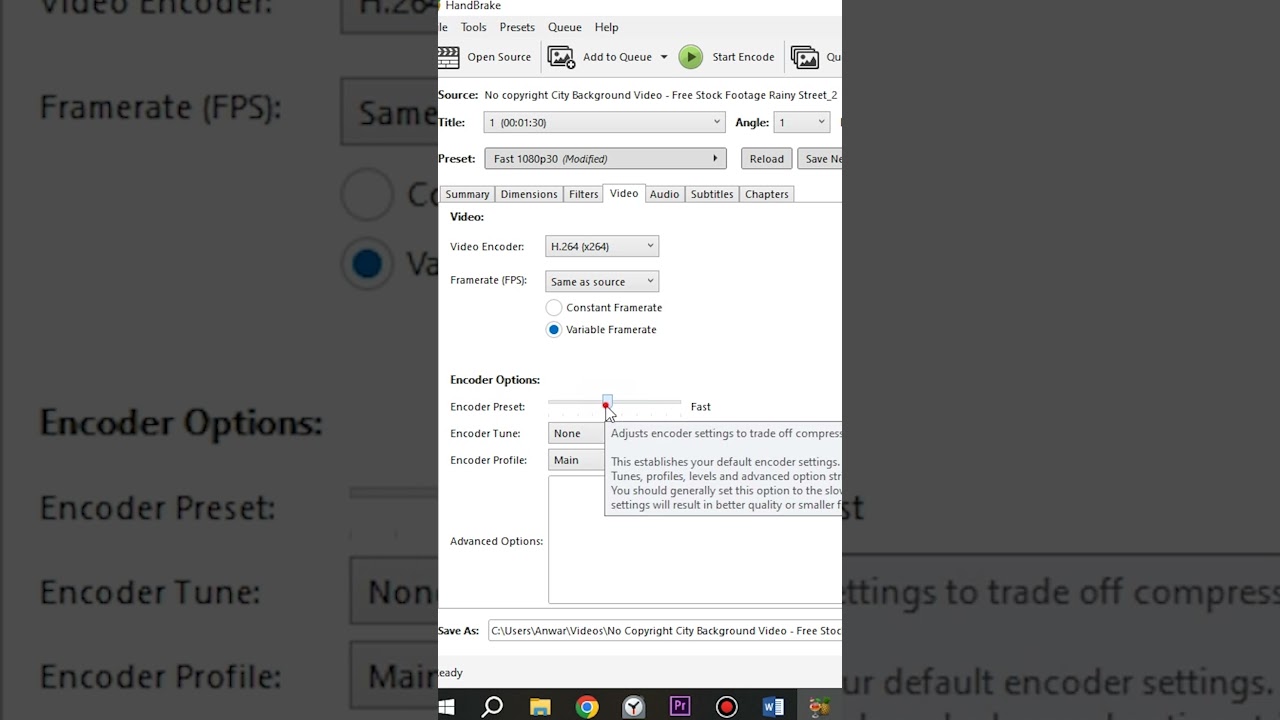Switch to the Audio tab
This screenshot has width=1280, height=720.
(664, 194)
